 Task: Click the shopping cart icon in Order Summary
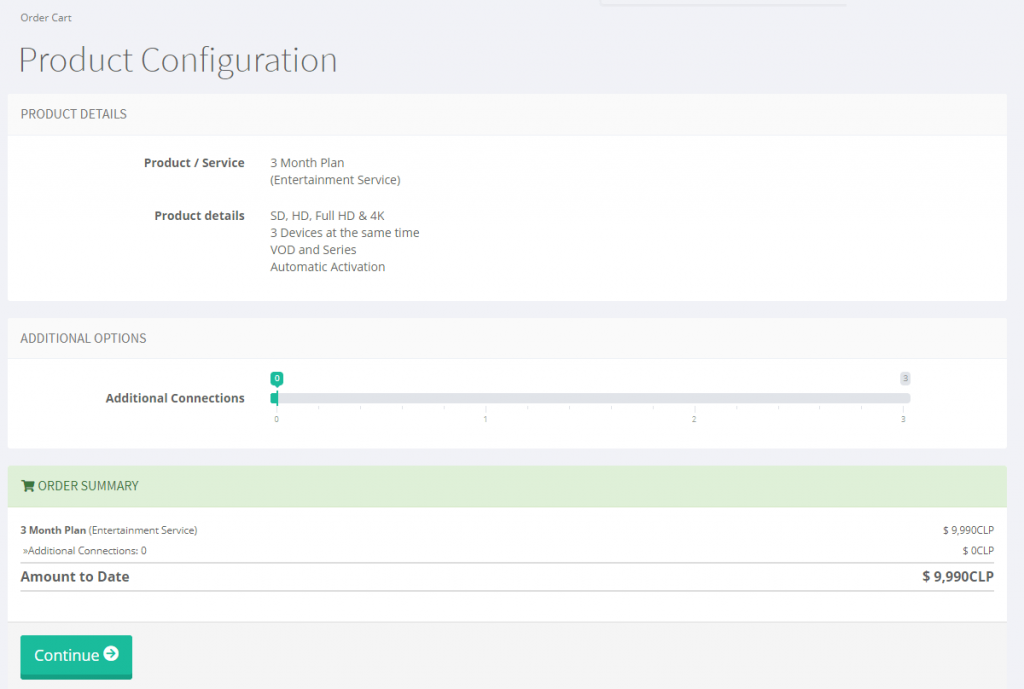(x=27, y=486)
